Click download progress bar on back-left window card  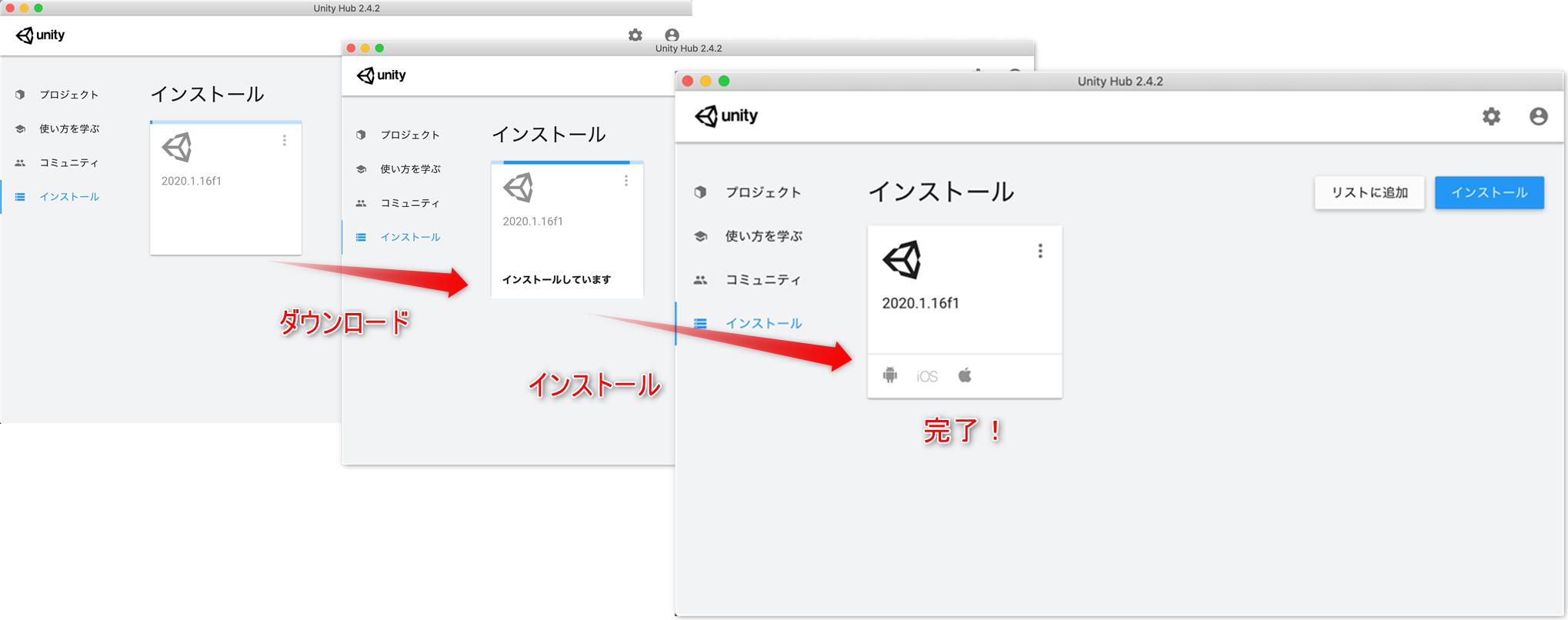point(225,122)
